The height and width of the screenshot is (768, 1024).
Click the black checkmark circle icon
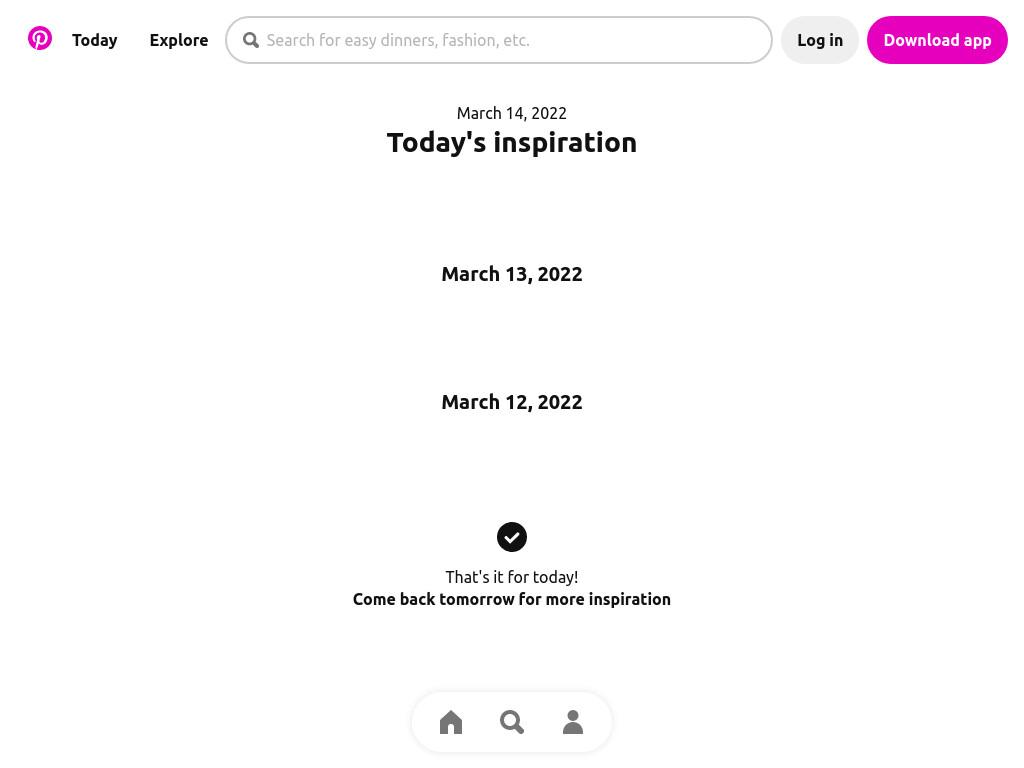(512, 537)
